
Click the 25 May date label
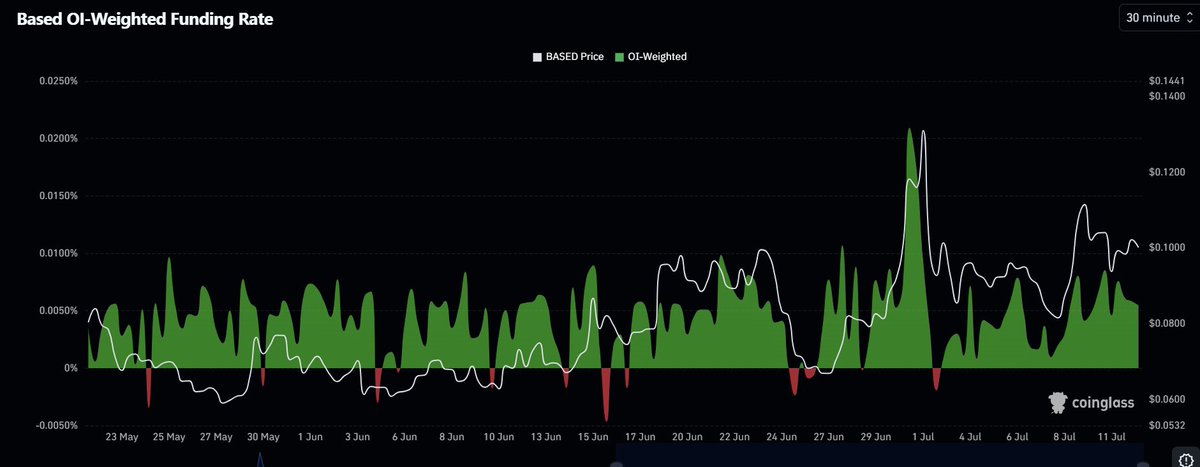point(169,437)
